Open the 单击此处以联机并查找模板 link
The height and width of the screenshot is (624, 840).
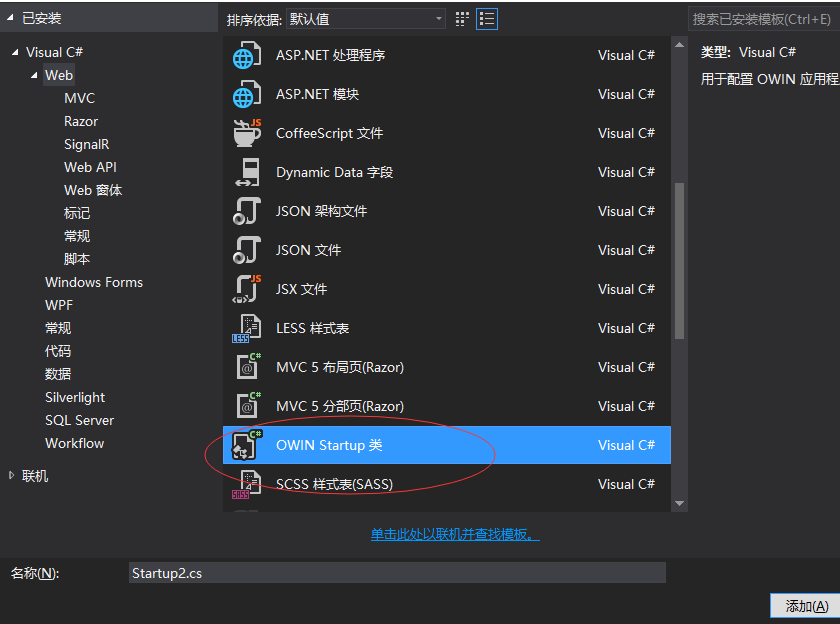point(455,535)
